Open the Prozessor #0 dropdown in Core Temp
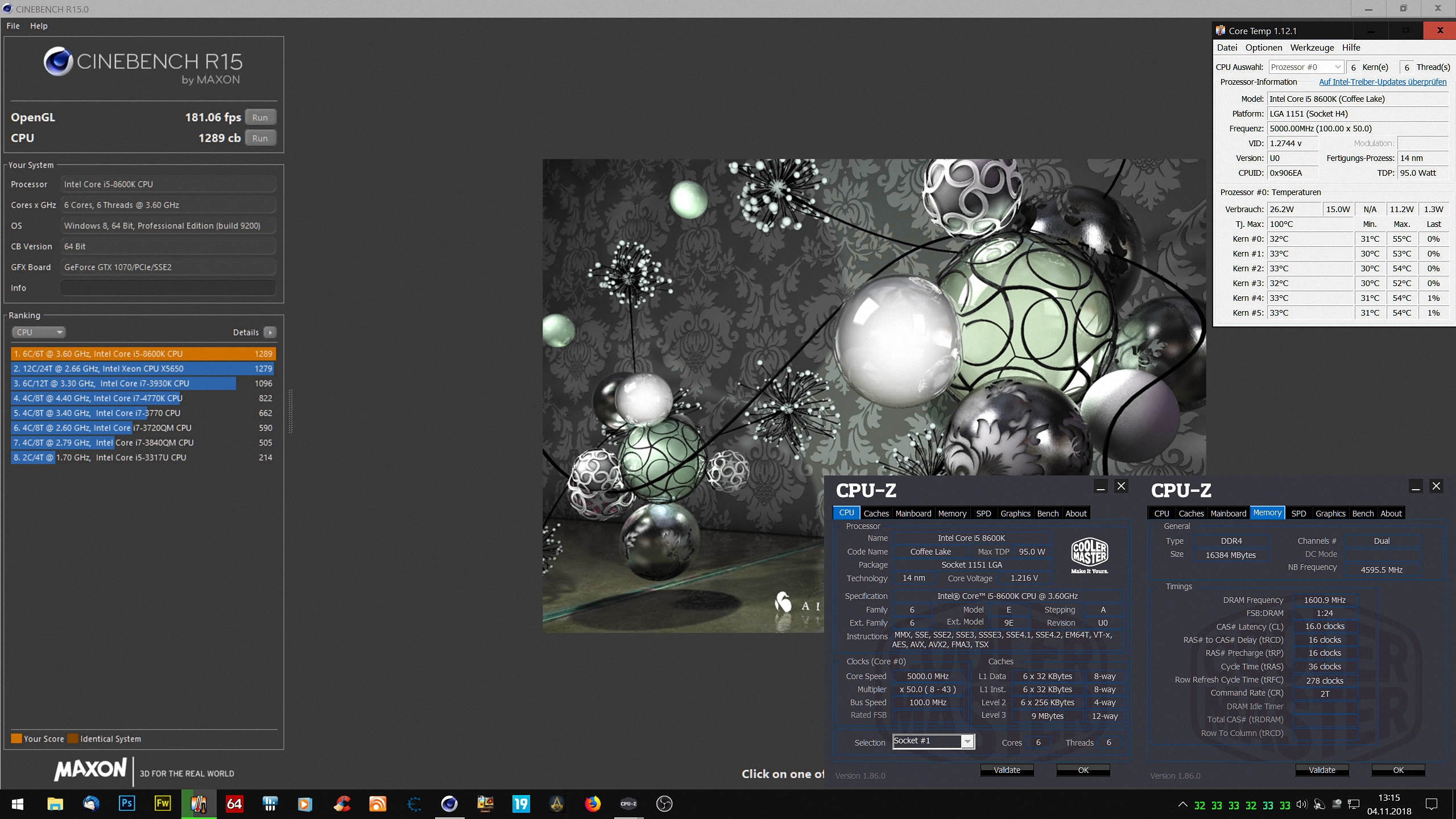This screenshot has width=1456, height=819. click(x=1305, y=67)
